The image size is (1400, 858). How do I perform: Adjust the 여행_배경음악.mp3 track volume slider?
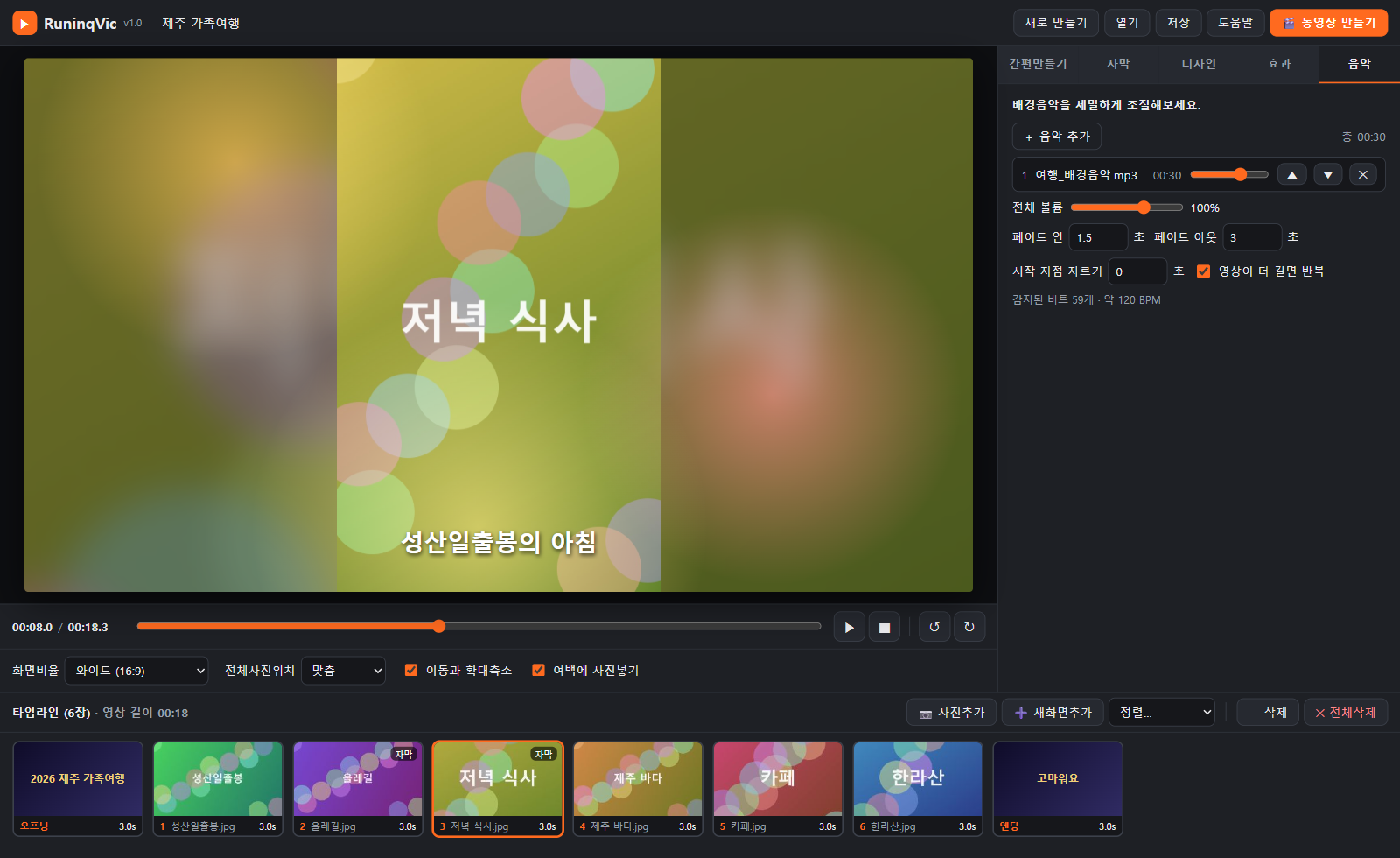coord(1228,174)
